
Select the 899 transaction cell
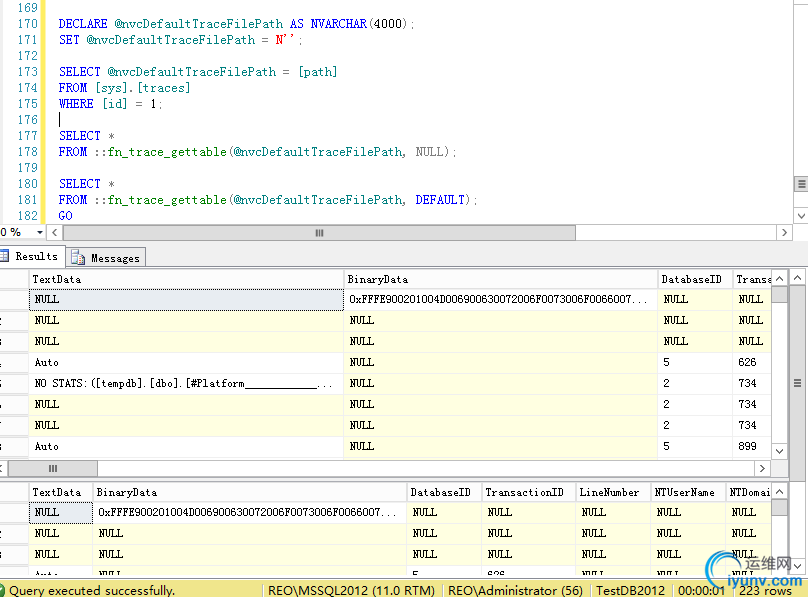pyautogui.click(x=751, y=446)
